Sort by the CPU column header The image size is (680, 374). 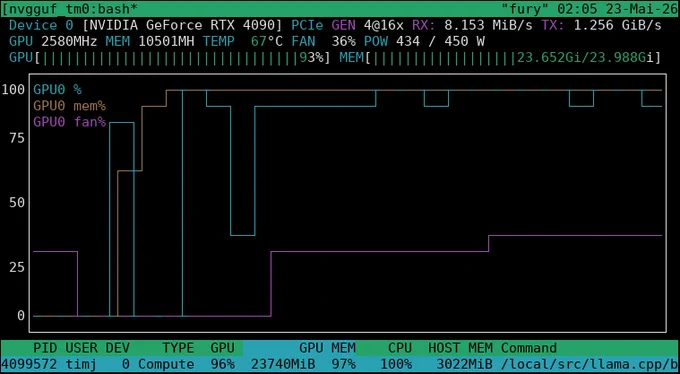[x=400, y=348]
